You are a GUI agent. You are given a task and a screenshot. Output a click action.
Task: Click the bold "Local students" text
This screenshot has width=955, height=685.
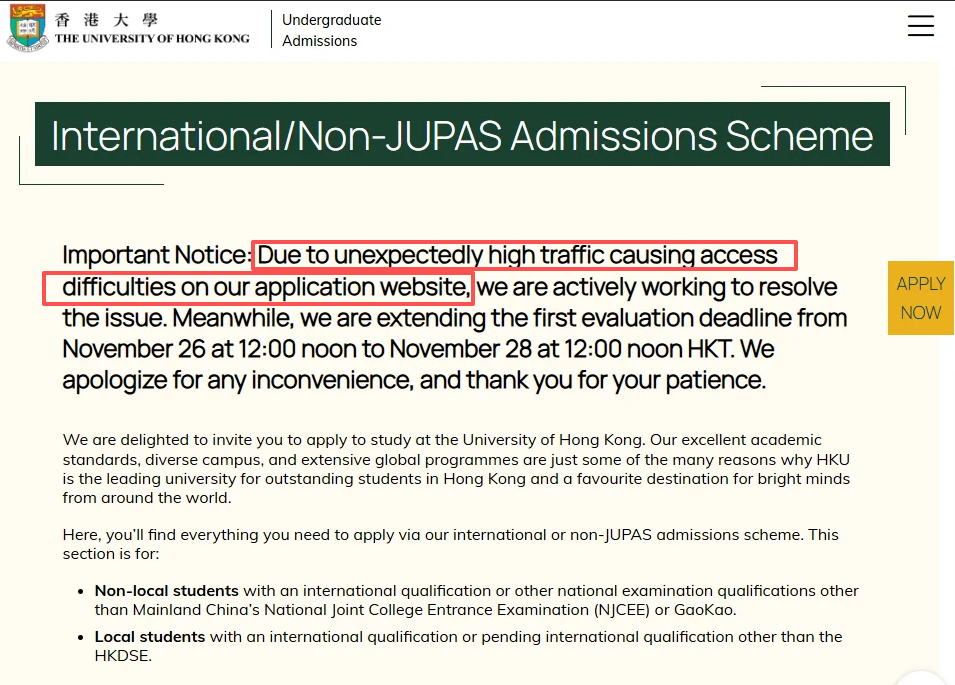pyautogui.click(x=150, y=637)
